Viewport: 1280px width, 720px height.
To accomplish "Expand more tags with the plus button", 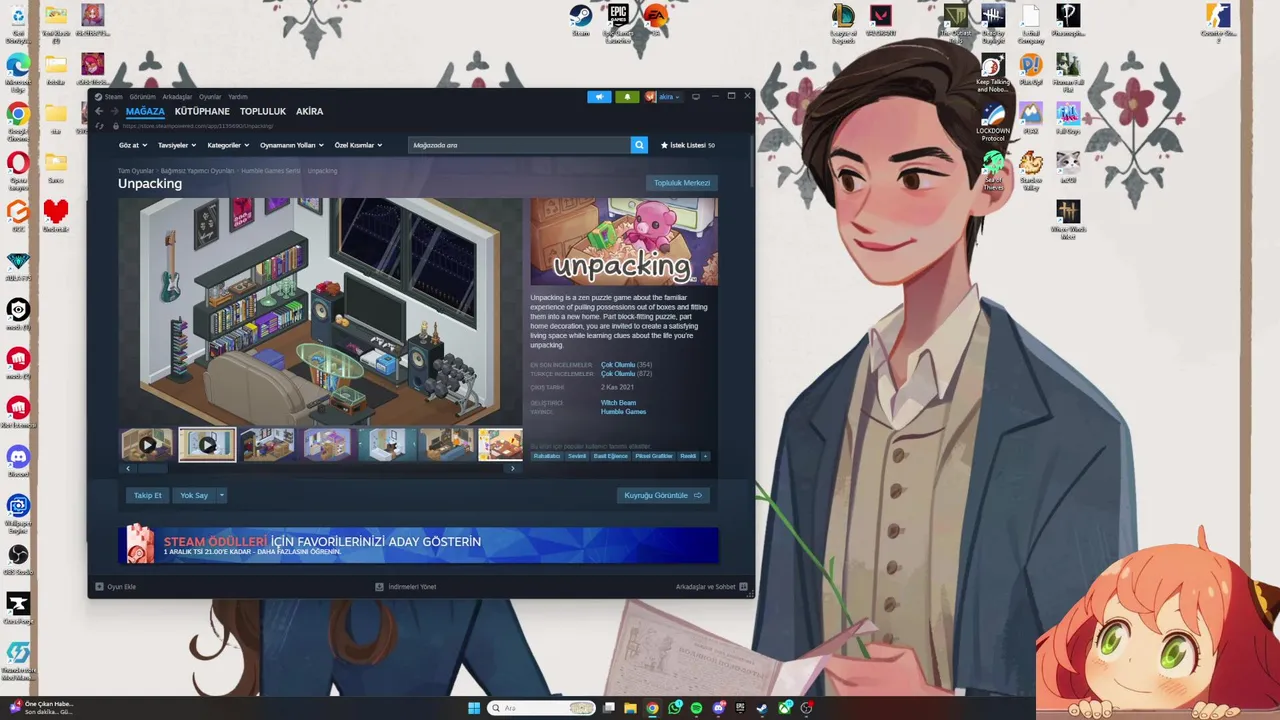I will tap(705, 456).
